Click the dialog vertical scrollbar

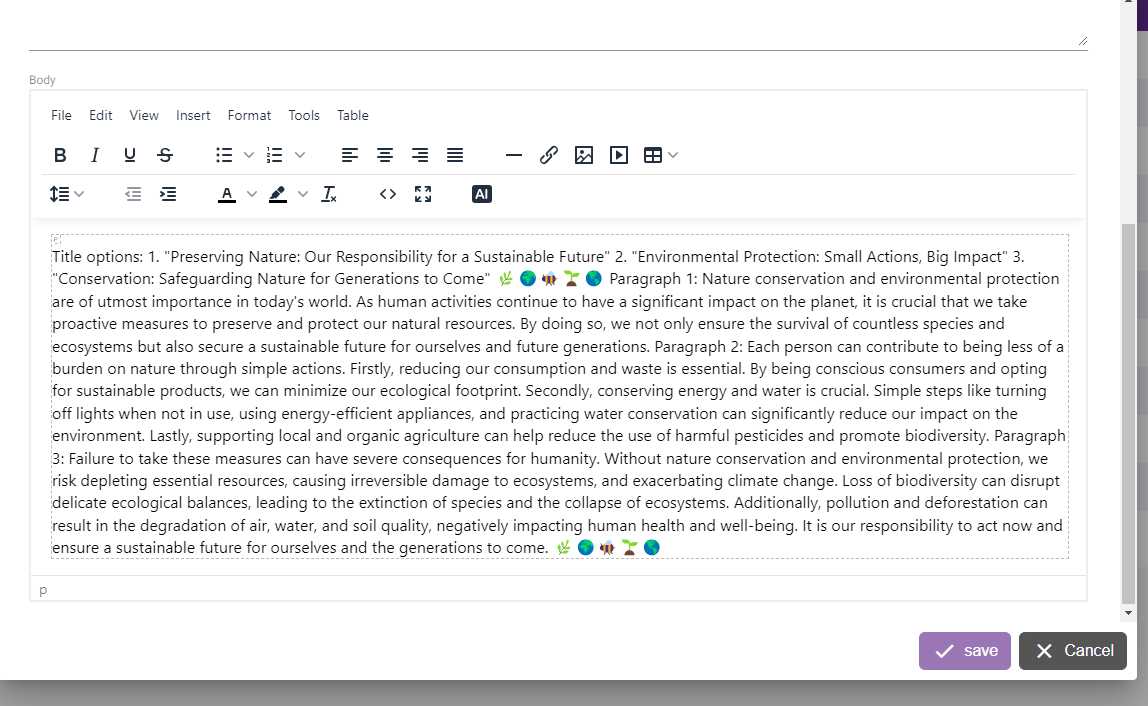pyautogui.click(x=1128, y=412)
